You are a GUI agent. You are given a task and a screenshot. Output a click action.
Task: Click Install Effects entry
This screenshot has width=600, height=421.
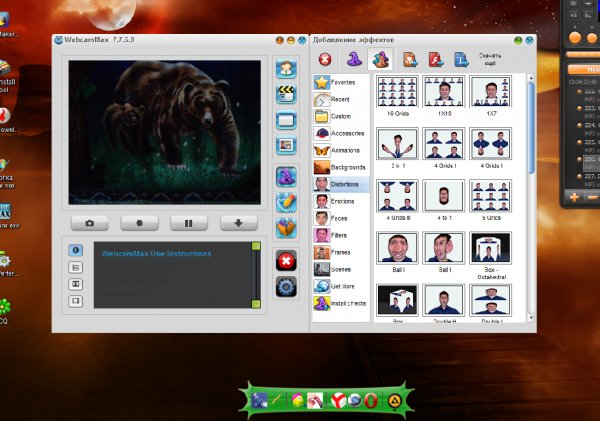click(x=341, y=303)
